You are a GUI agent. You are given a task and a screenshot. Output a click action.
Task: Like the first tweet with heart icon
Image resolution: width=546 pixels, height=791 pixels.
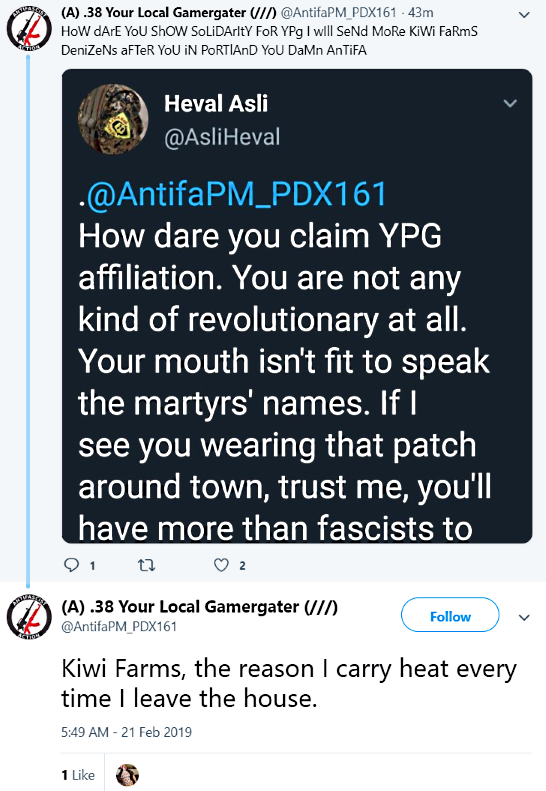tap(221, 565)
